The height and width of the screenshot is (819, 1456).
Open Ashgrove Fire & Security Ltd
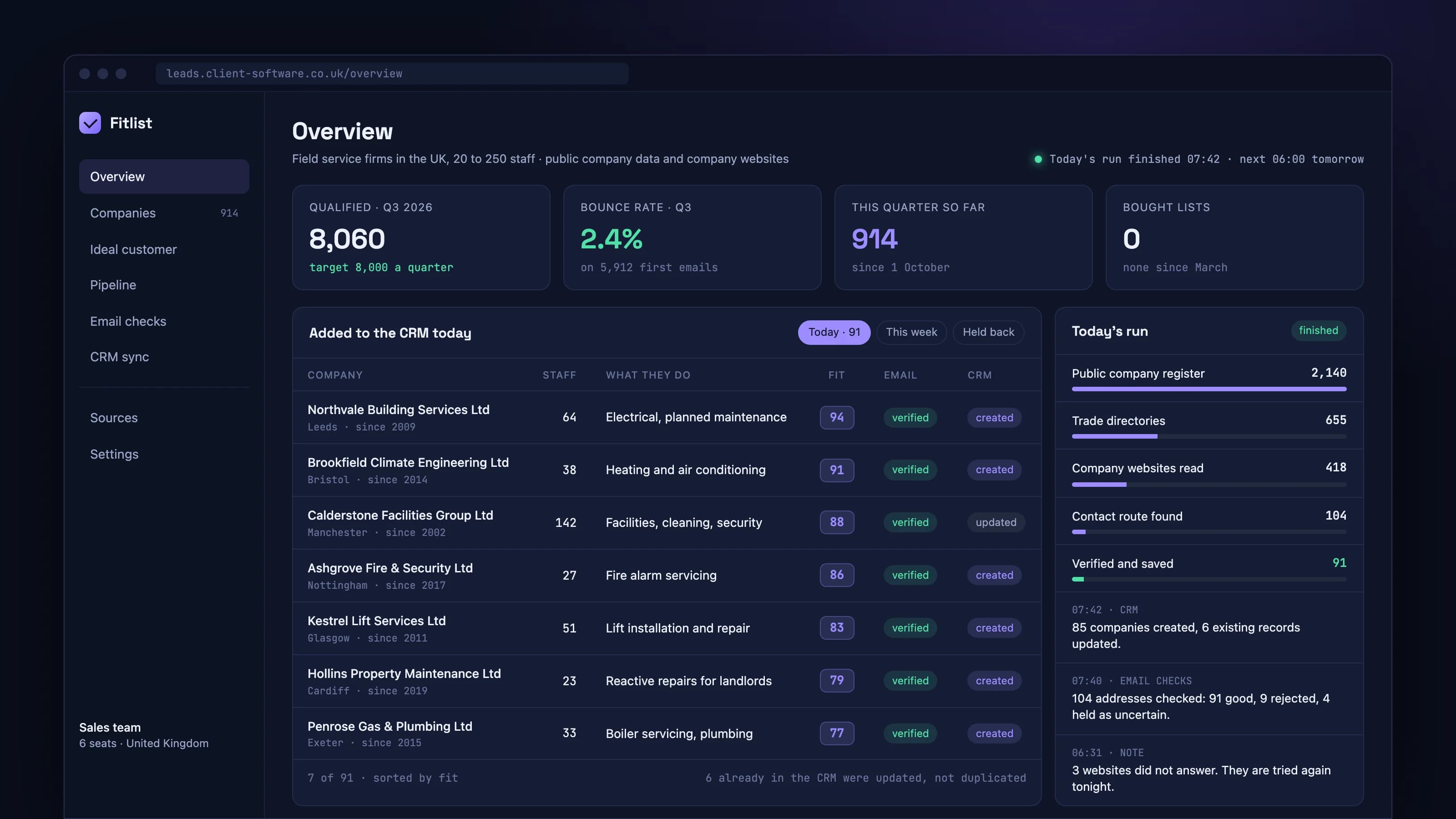(667, 576)
